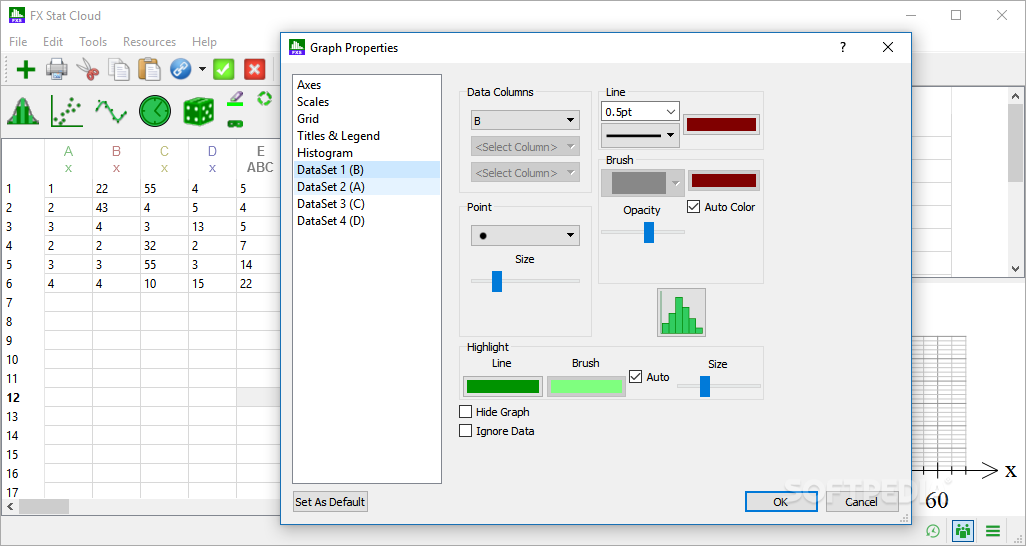
Task: Select DataSet 3 (C) in the list
Action: (x=366, y=204)
